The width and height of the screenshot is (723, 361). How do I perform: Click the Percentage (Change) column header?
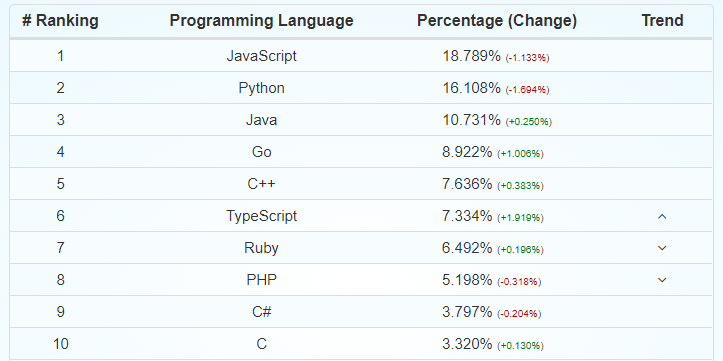tap(497, 21)
